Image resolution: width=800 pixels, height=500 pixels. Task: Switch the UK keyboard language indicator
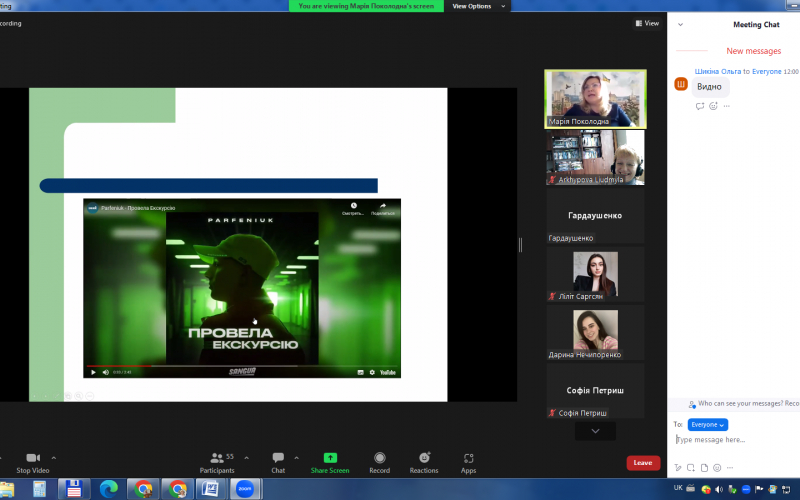678,488
